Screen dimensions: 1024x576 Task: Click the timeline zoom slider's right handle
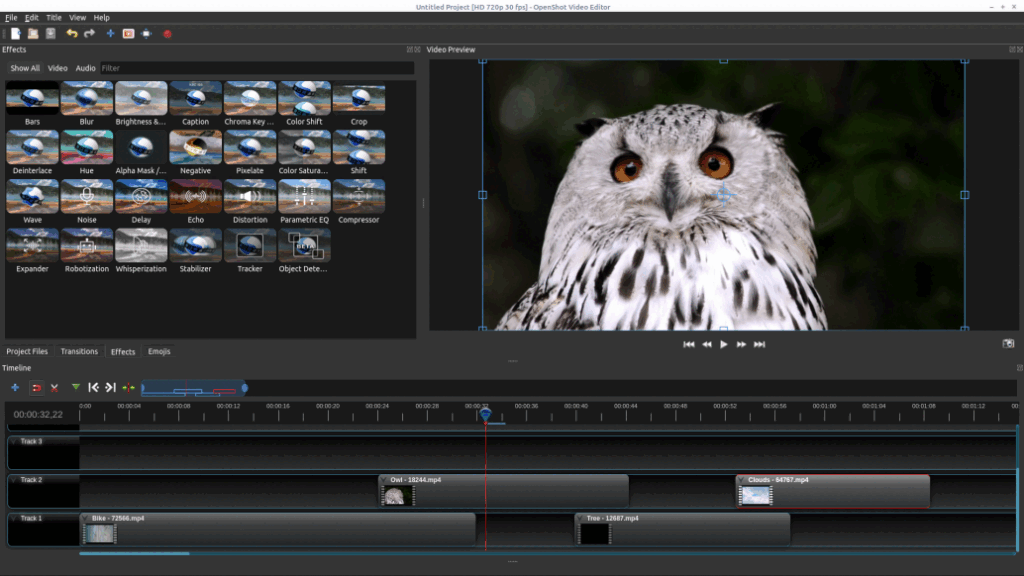point(245,388)
